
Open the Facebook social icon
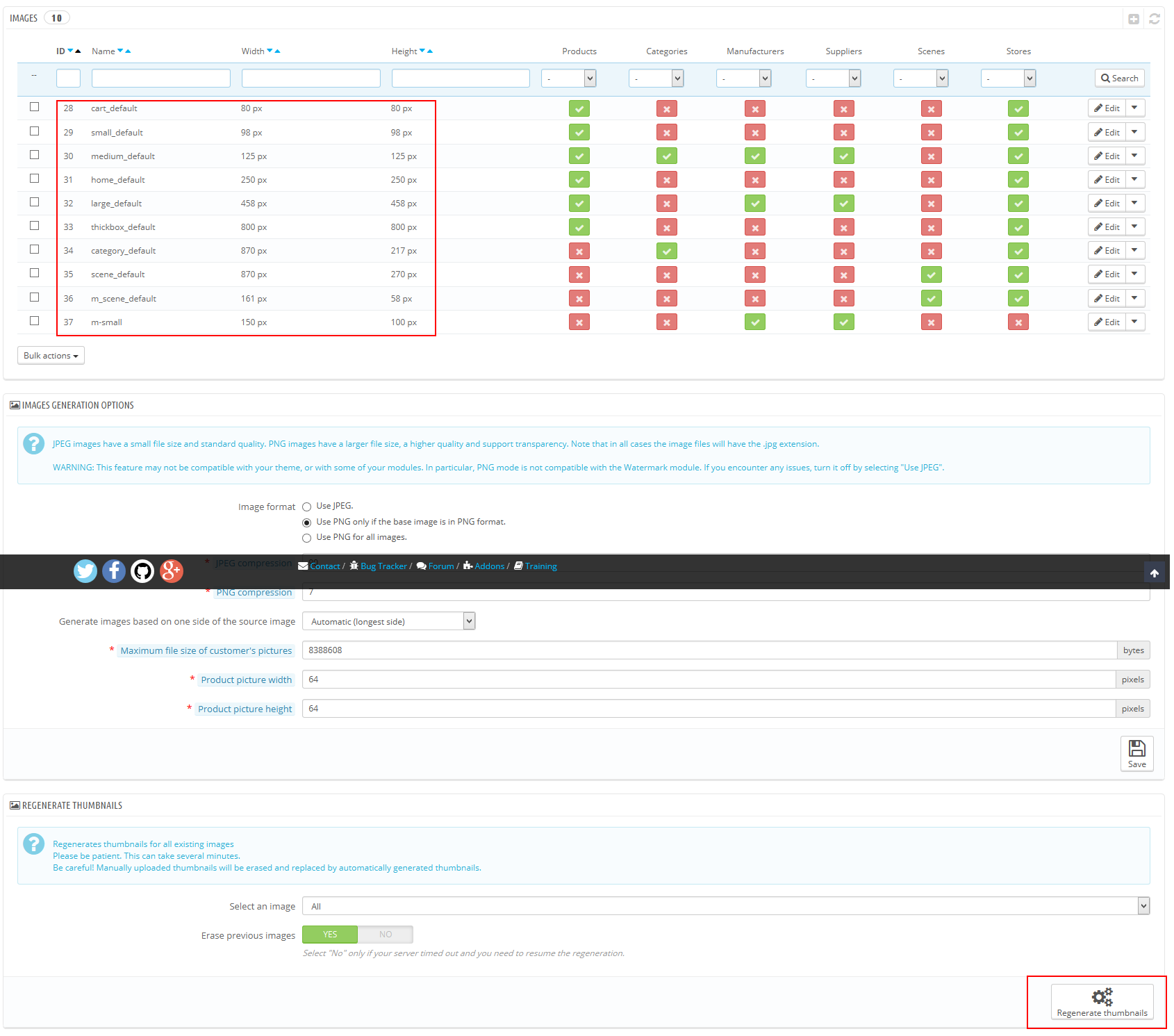tap(114, 571)
